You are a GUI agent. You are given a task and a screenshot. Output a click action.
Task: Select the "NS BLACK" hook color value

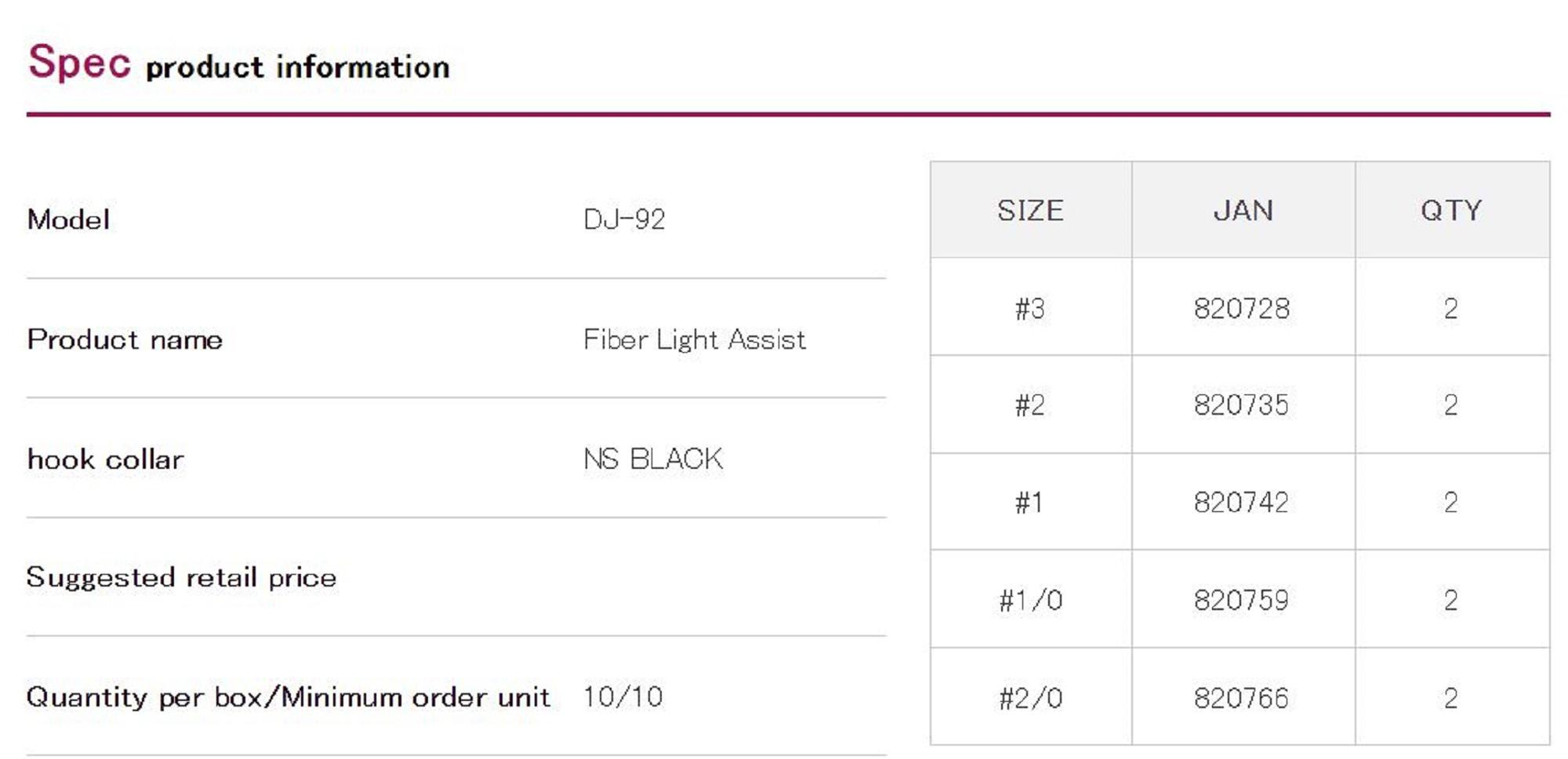(x=652, y=459)
